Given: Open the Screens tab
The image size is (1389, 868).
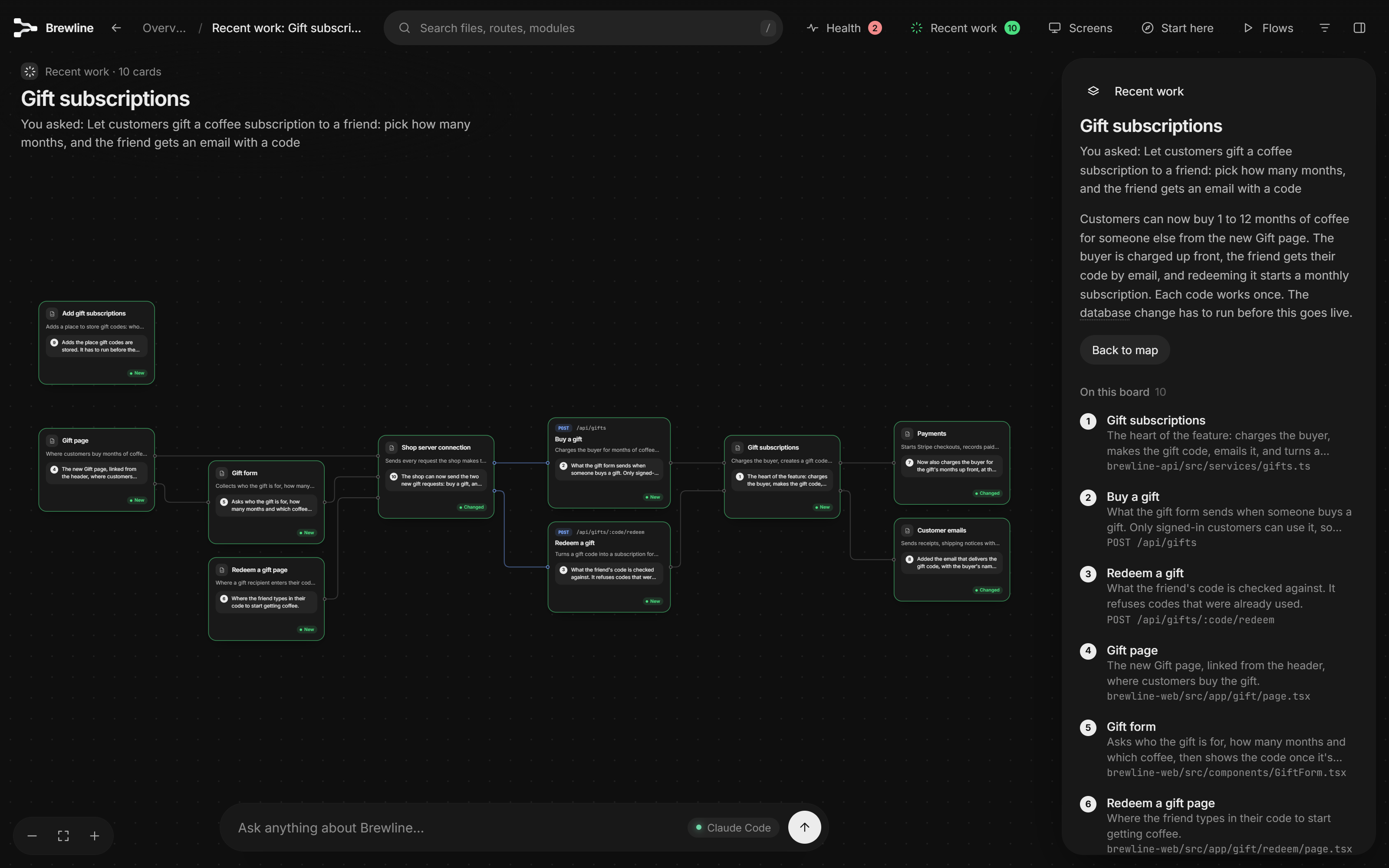Looking at the screenshot, I should [x=1080, y=27].
